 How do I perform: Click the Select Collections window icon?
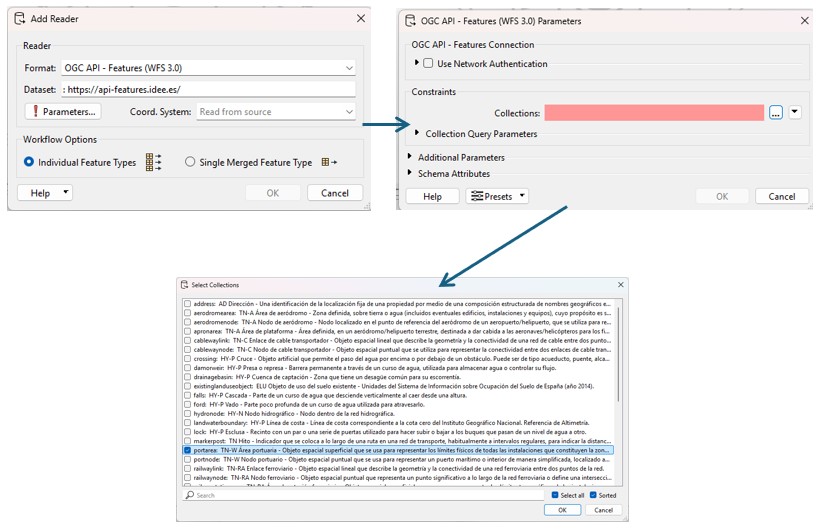[186, 285]
